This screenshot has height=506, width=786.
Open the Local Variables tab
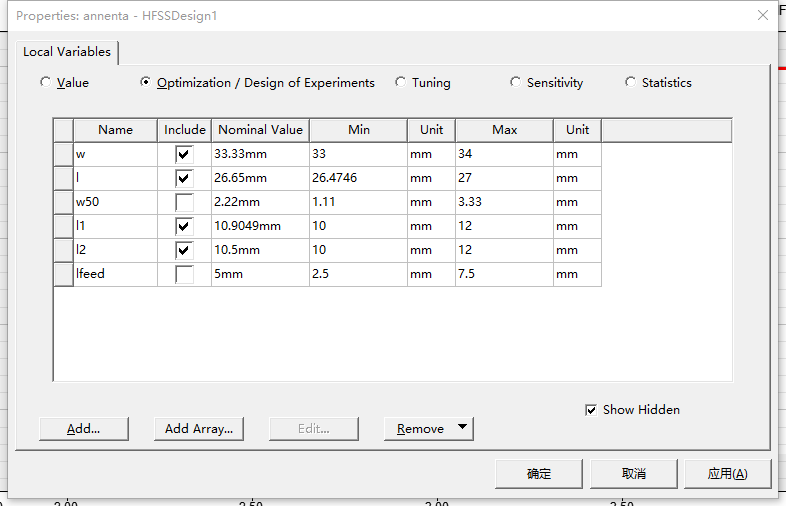pos(67,52)
